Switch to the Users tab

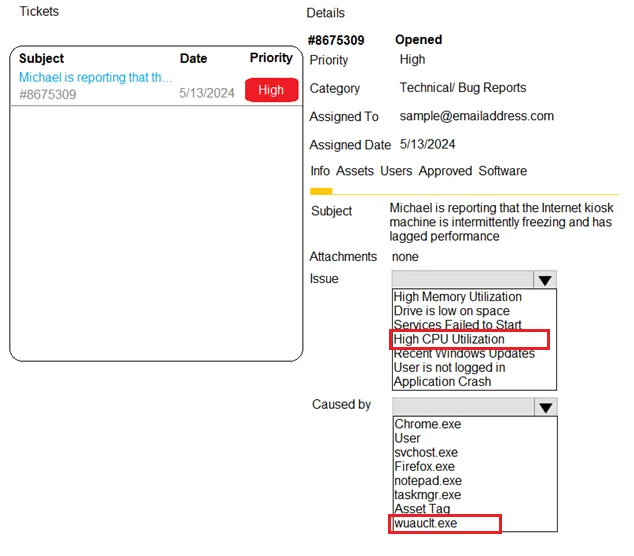pos(396,171)
